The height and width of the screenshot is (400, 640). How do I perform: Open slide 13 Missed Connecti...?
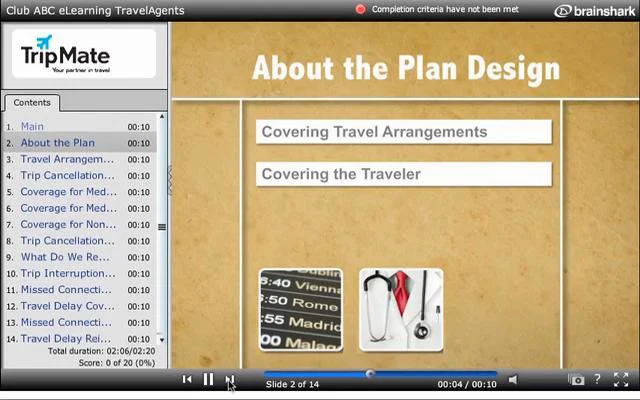click(x=66, y=322)
